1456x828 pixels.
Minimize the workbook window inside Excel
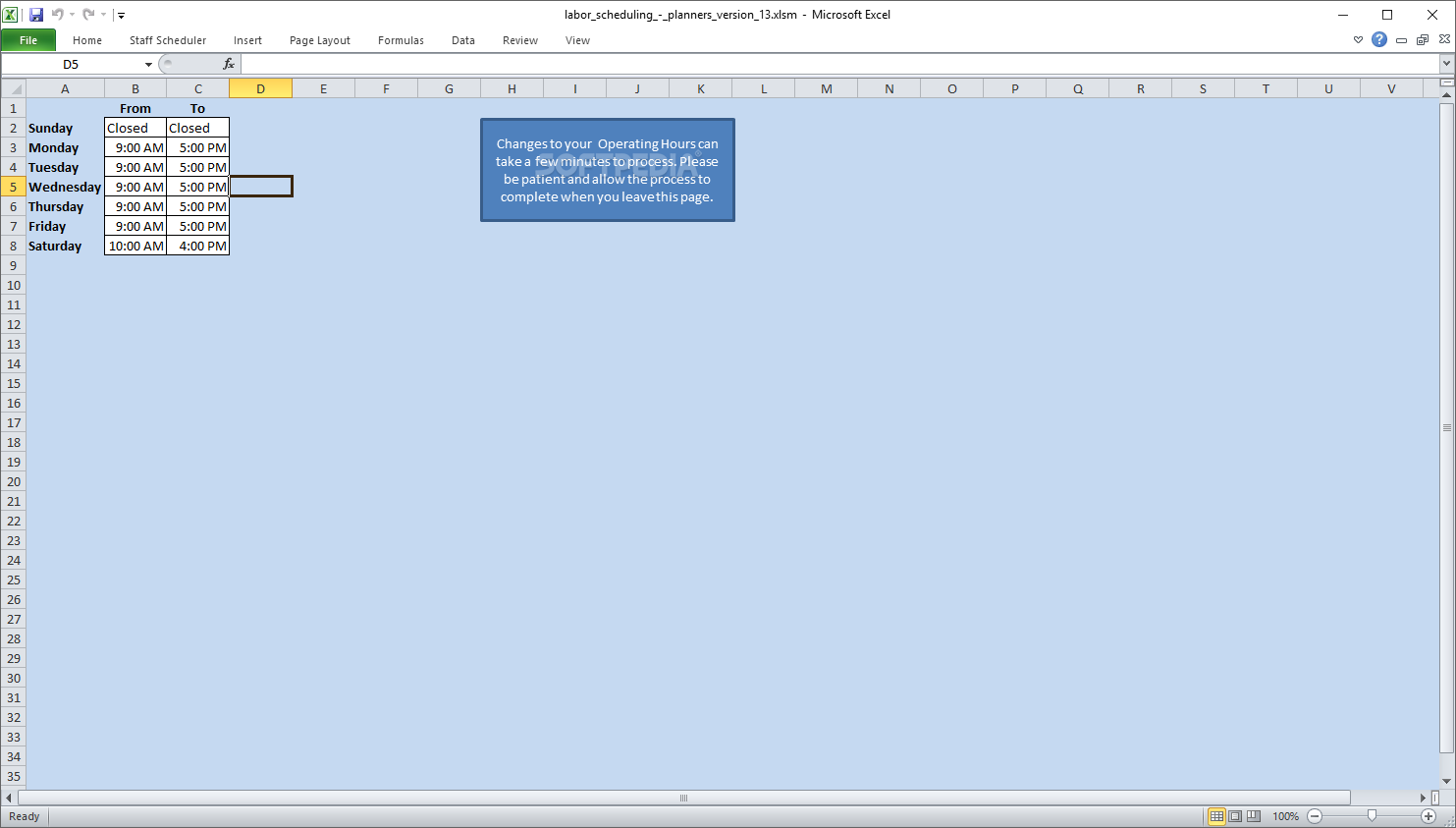(x=1401, y=40)
